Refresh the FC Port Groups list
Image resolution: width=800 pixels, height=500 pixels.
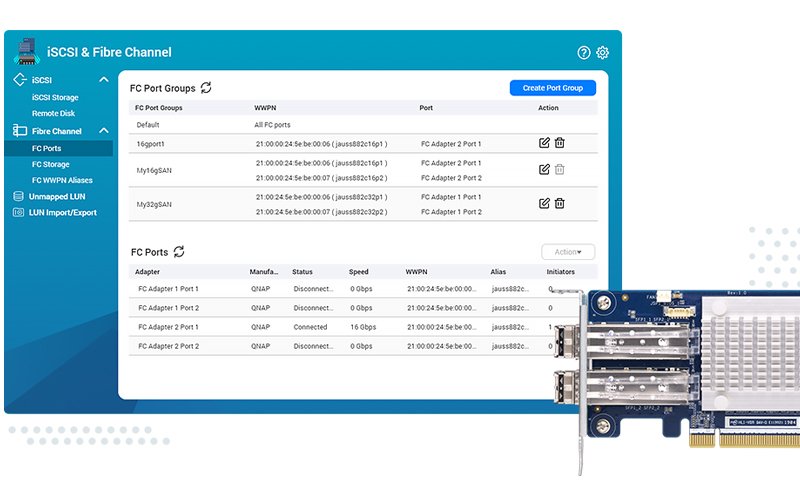(206, 88)
